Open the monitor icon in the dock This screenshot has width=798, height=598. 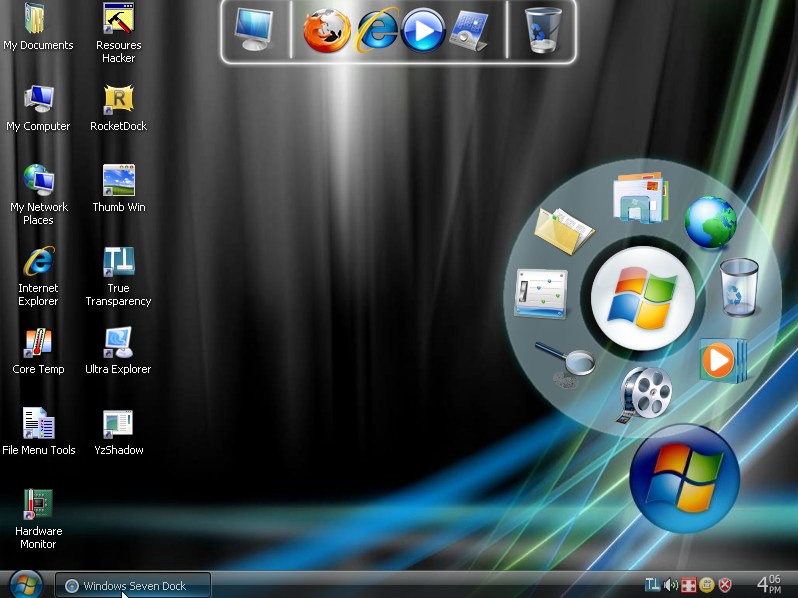tap(253, 30)
